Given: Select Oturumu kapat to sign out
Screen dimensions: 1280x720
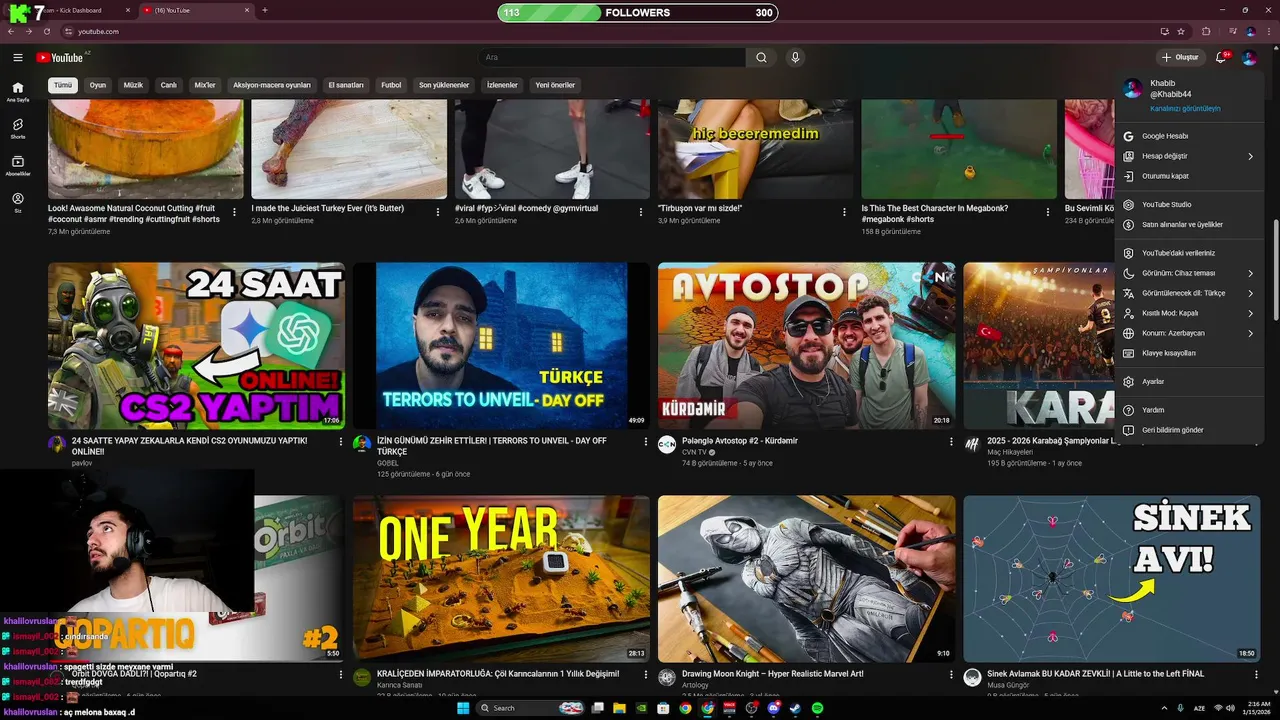Looking at the screenshot, I should [1189, 176].
